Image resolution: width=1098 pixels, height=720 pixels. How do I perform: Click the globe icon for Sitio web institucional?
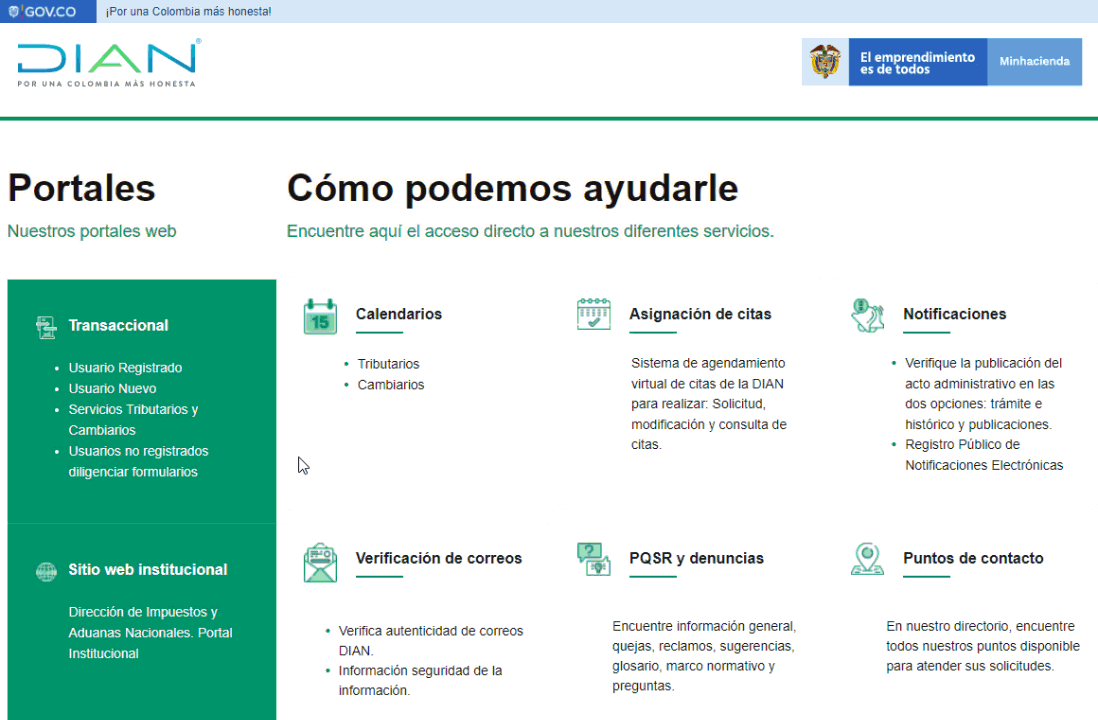[46, 571]
